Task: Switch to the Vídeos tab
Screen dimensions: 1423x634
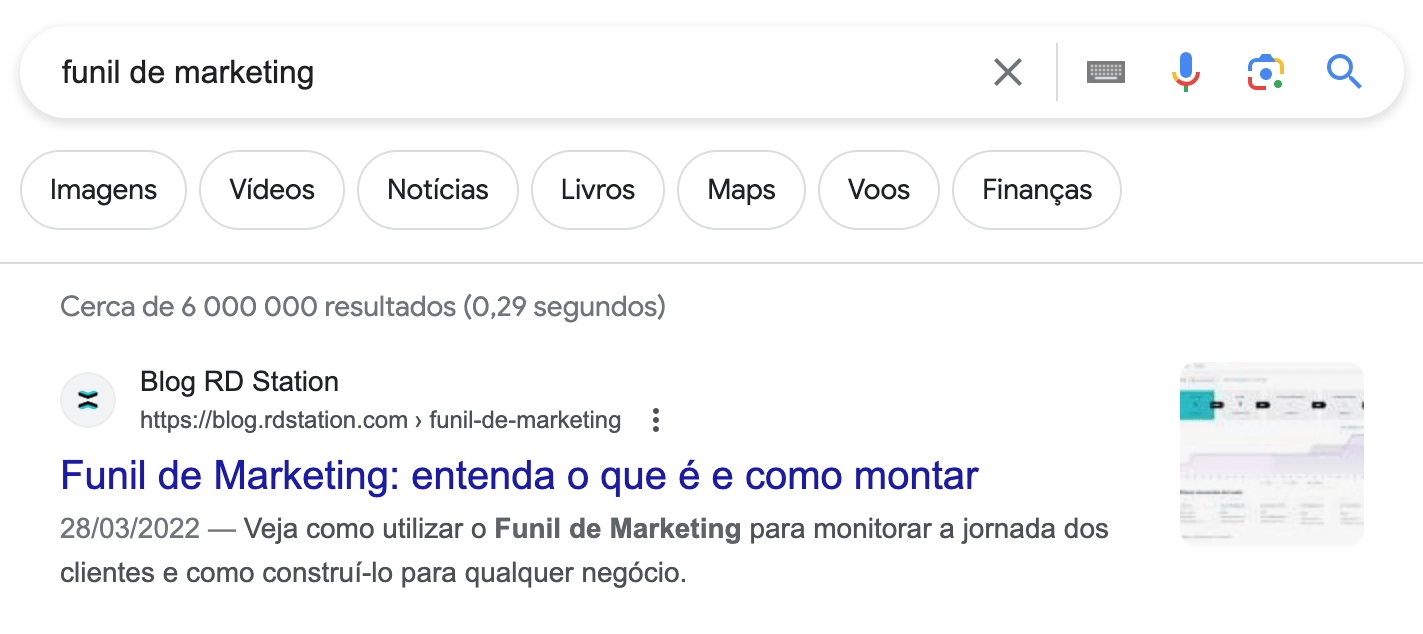Action: 271,189
